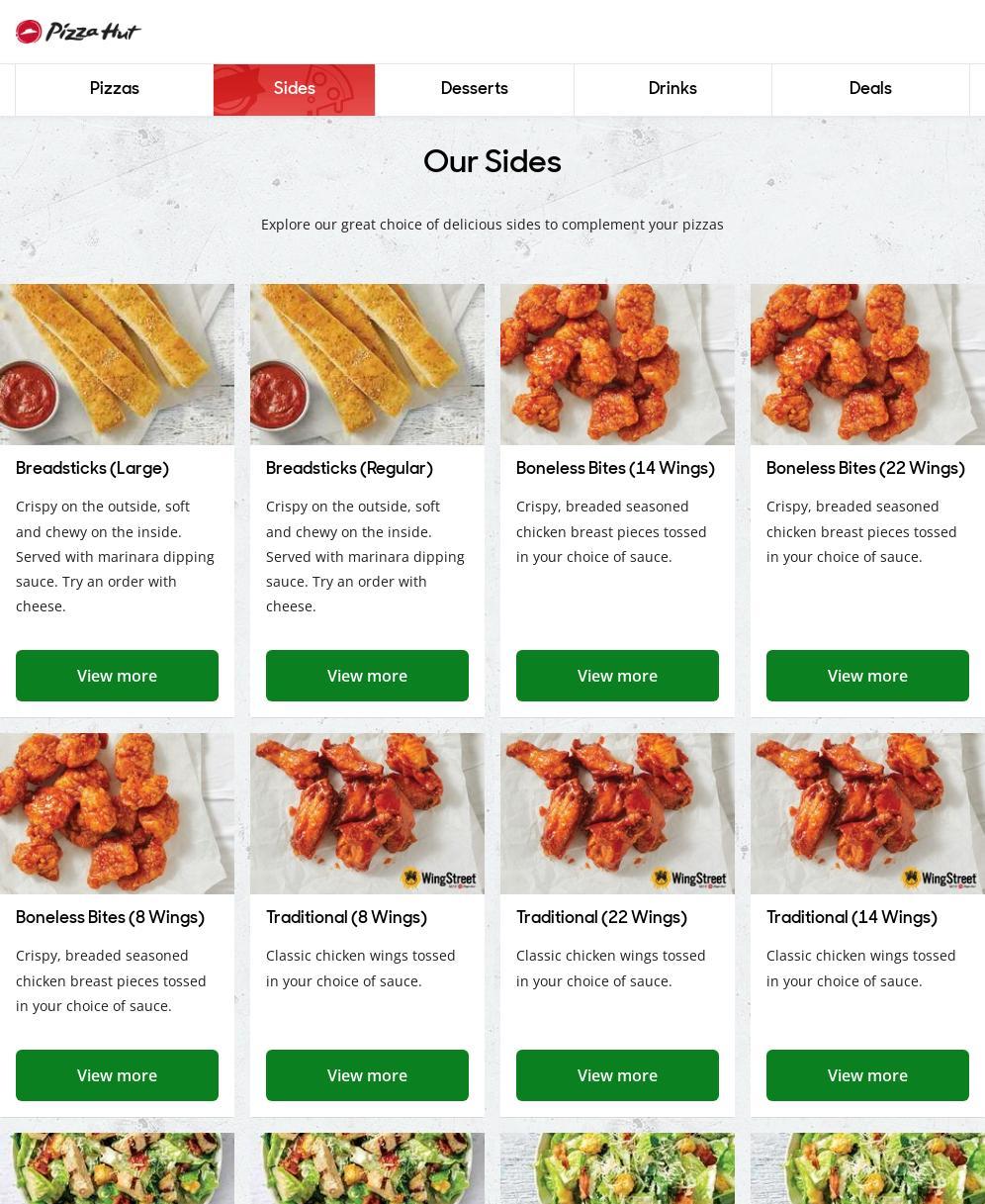Viewport: 985px width, 1204px height.
Task: Switch to the Desserts tab
Action: pyautogui.click(x=475, y=89)
